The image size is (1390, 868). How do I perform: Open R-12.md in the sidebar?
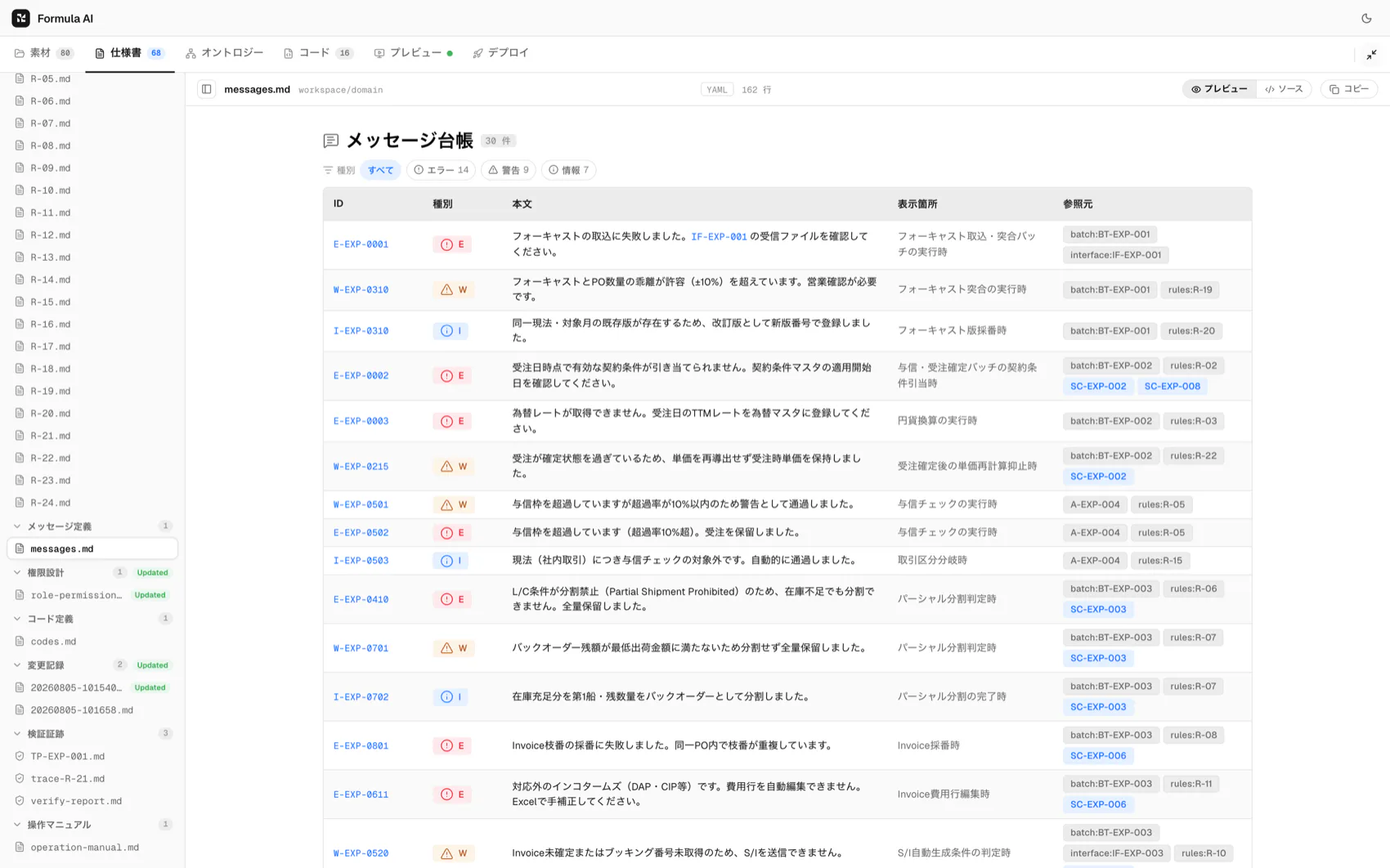(x=92, y=235)
